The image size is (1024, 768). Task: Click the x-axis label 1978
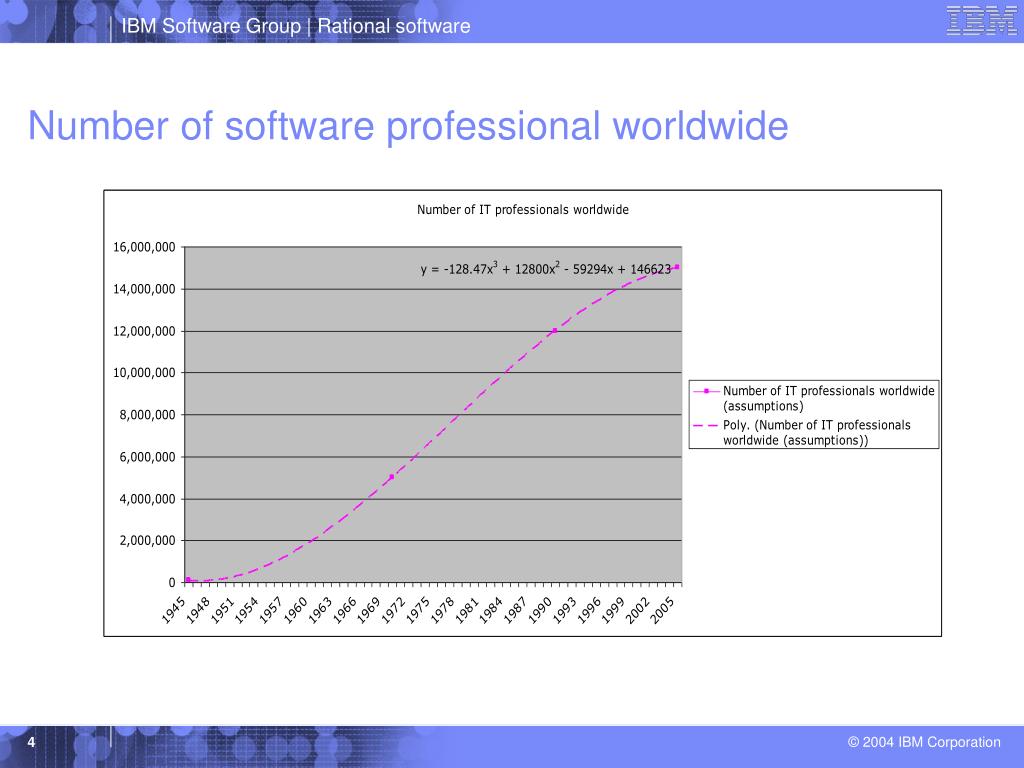coord(443,611)
